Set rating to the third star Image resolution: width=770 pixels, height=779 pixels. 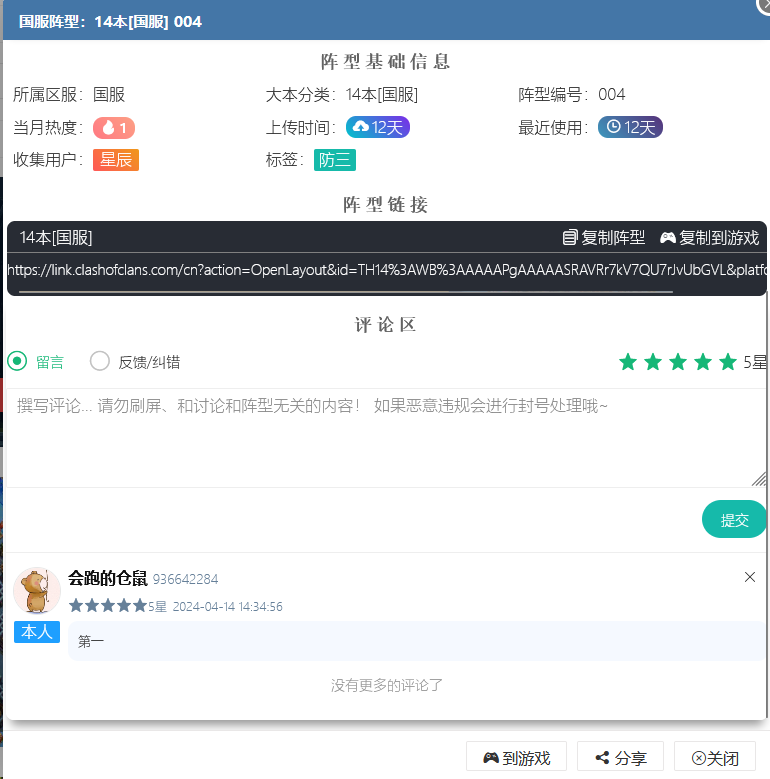coord(678,362)
